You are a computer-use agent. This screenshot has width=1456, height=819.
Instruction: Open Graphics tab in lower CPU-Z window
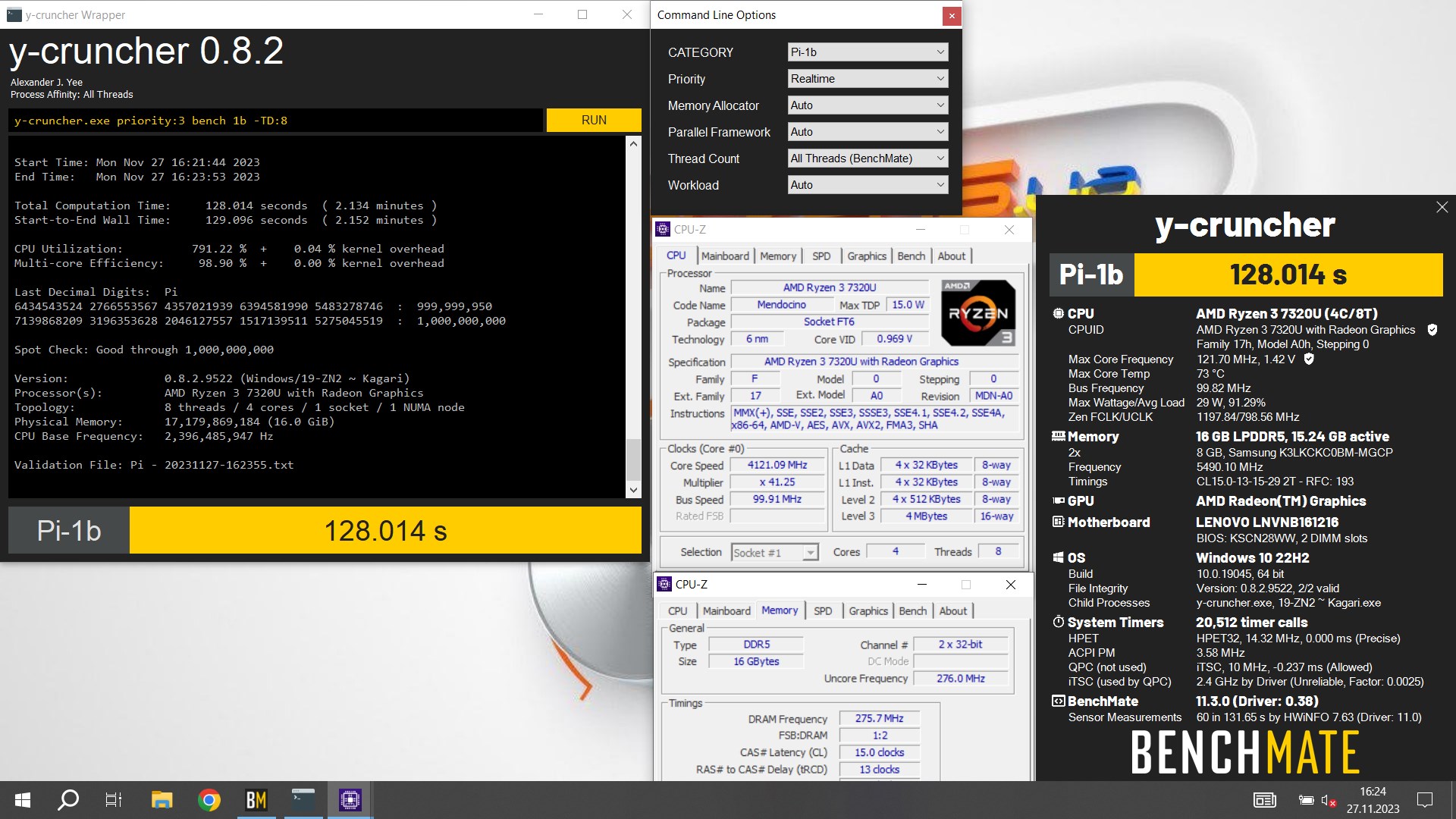pos(868,611)
